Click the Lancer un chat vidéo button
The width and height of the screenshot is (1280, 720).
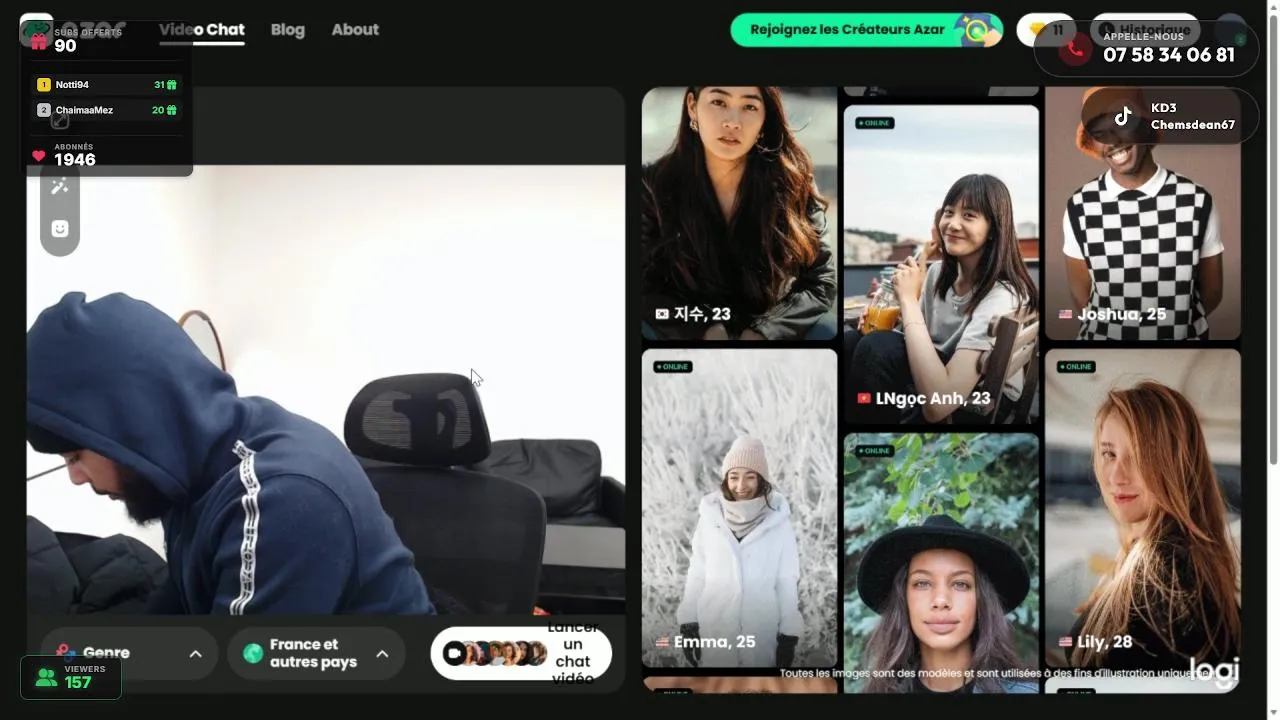[x=521, y=653]
